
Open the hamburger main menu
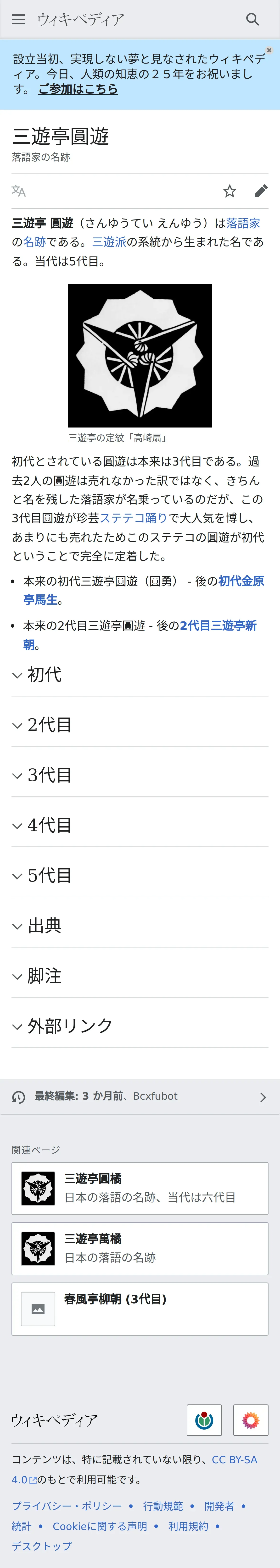pos(19,19)
